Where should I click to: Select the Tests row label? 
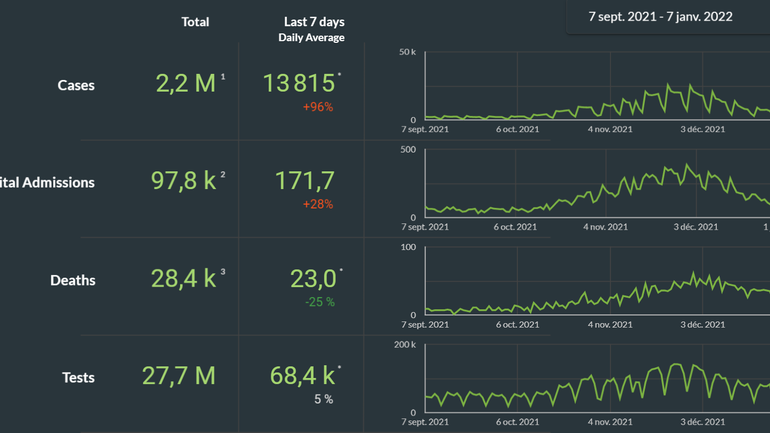pos(78,378)
